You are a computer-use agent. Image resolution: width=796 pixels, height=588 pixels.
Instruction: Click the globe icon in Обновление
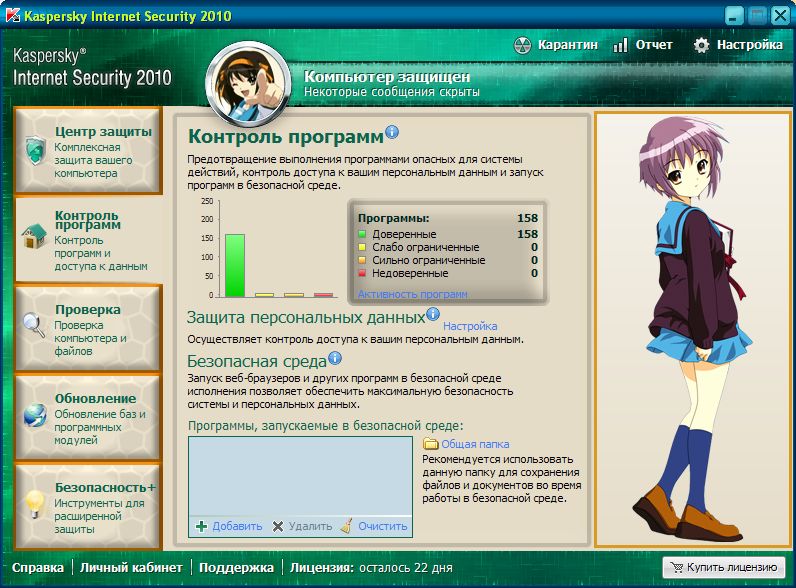(x=35, y=415)
